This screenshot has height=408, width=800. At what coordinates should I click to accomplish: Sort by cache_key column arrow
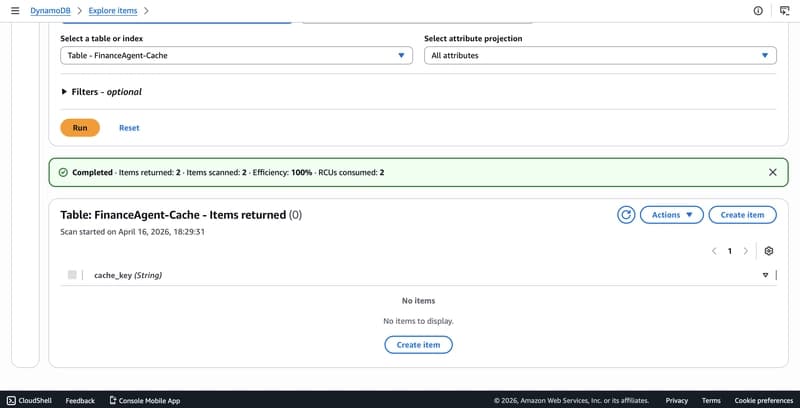765,275
